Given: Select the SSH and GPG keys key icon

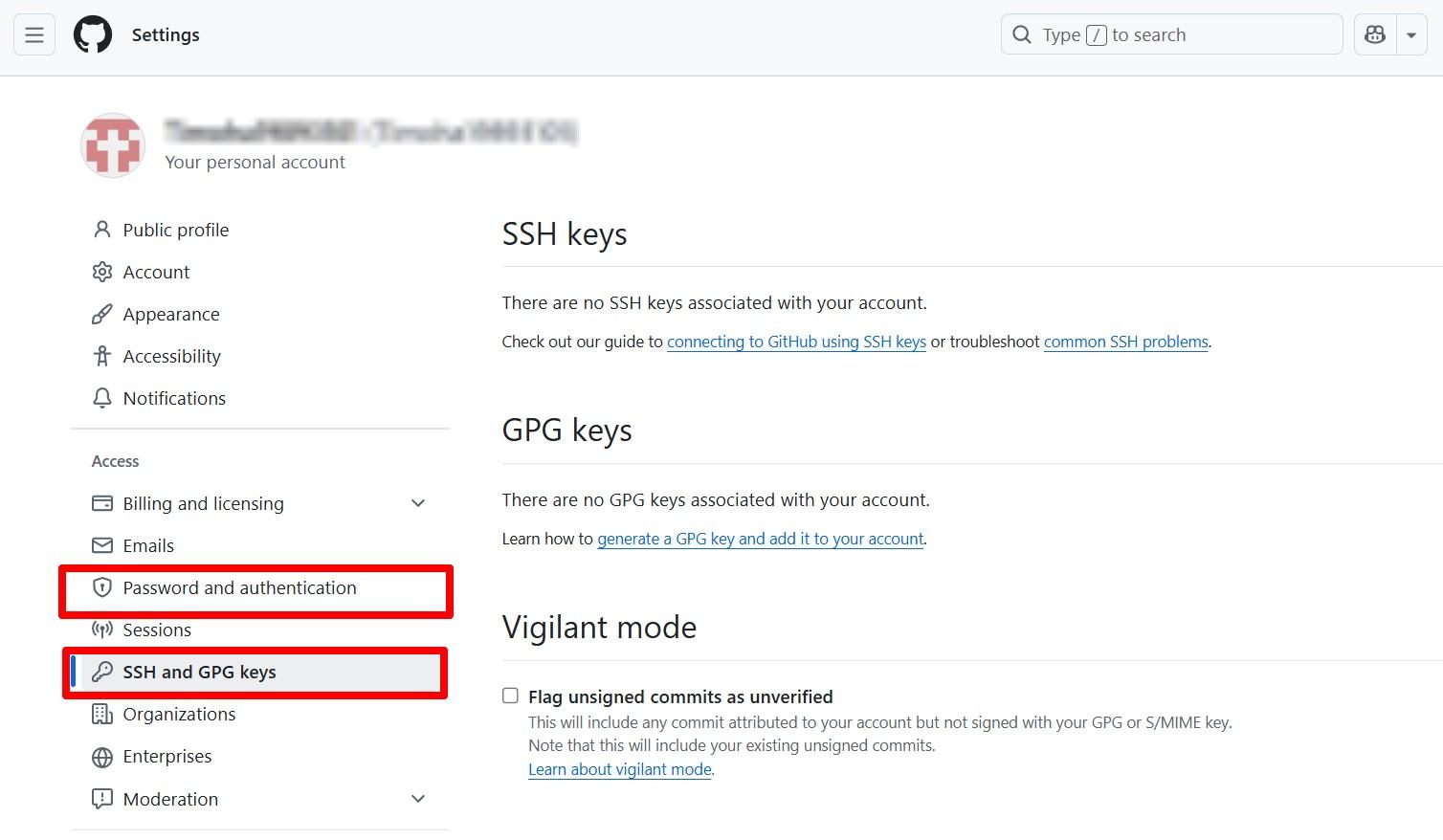Looking at the screenshot, I should click(102, 672).
